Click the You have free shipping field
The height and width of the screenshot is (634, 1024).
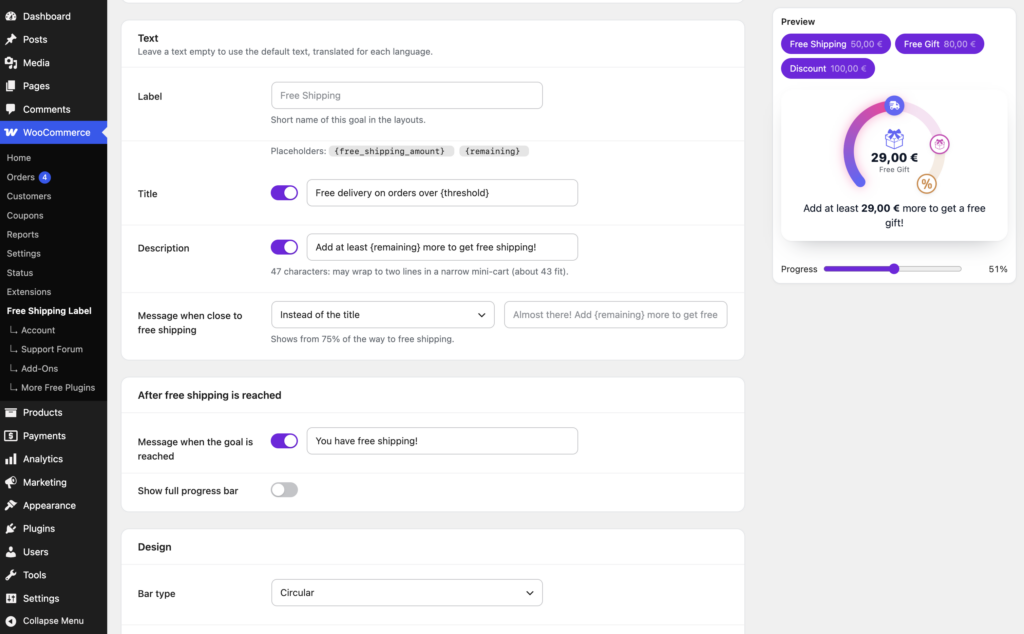(x=442, y=441)
